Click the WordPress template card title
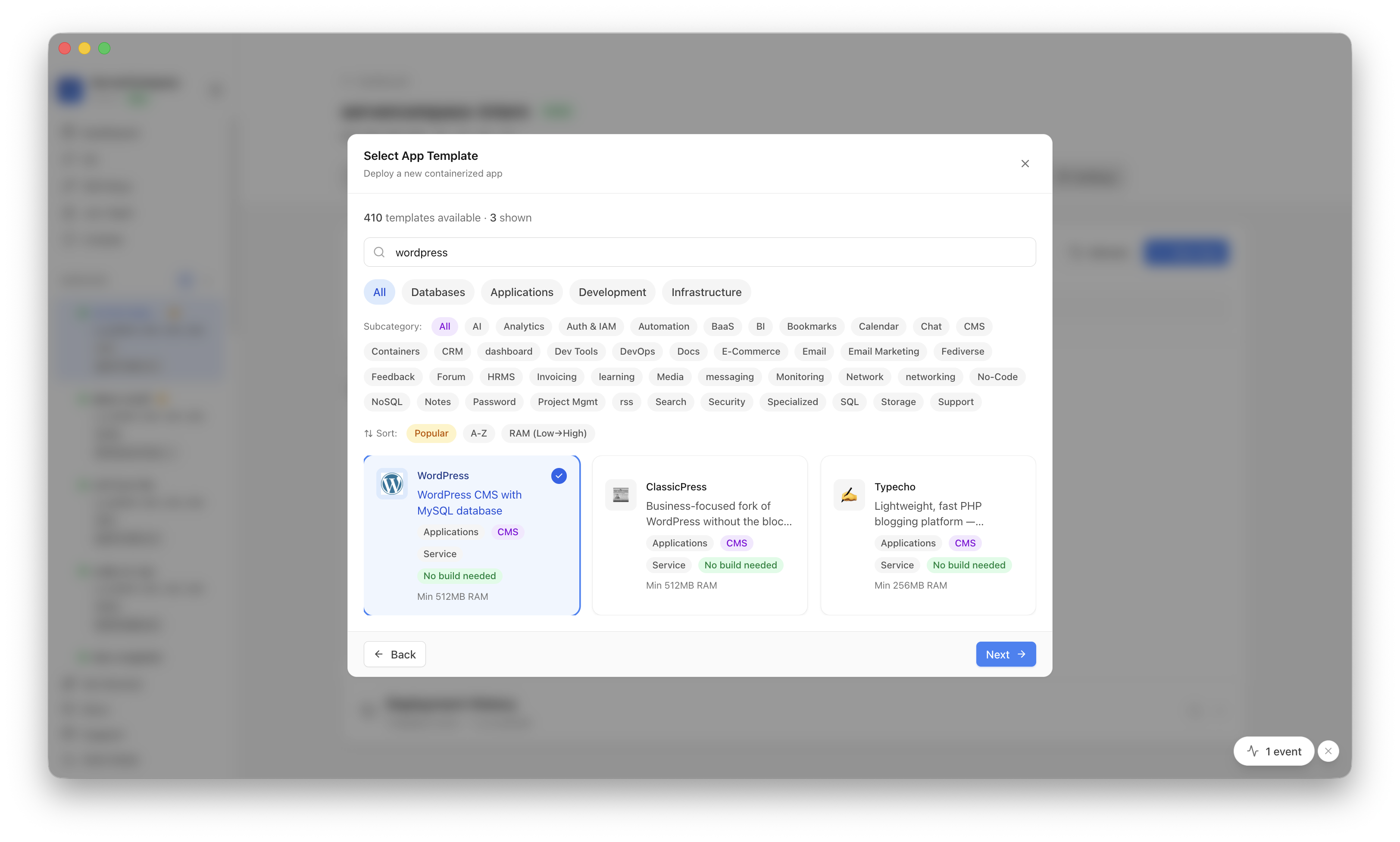1400x842 pixels. (443, 475)
